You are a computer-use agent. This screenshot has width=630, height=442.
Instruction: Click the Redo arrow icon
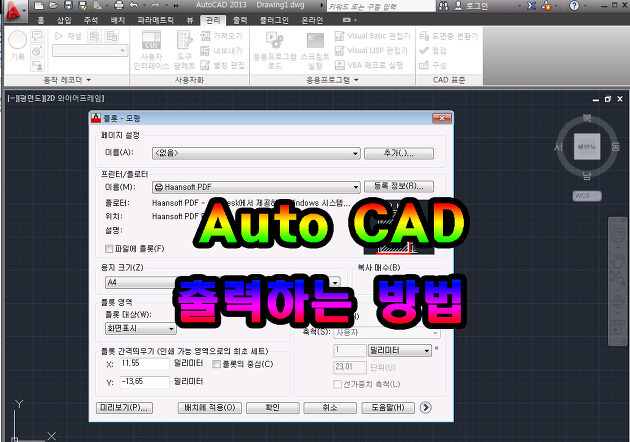(155, 6)
